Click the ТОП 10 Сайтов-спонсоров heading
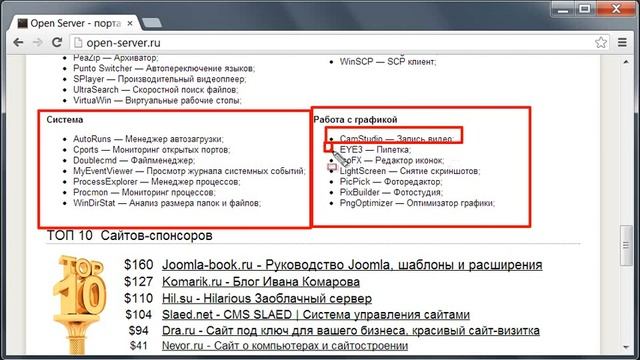Viewport: 640px width, 360px height. 130,236
